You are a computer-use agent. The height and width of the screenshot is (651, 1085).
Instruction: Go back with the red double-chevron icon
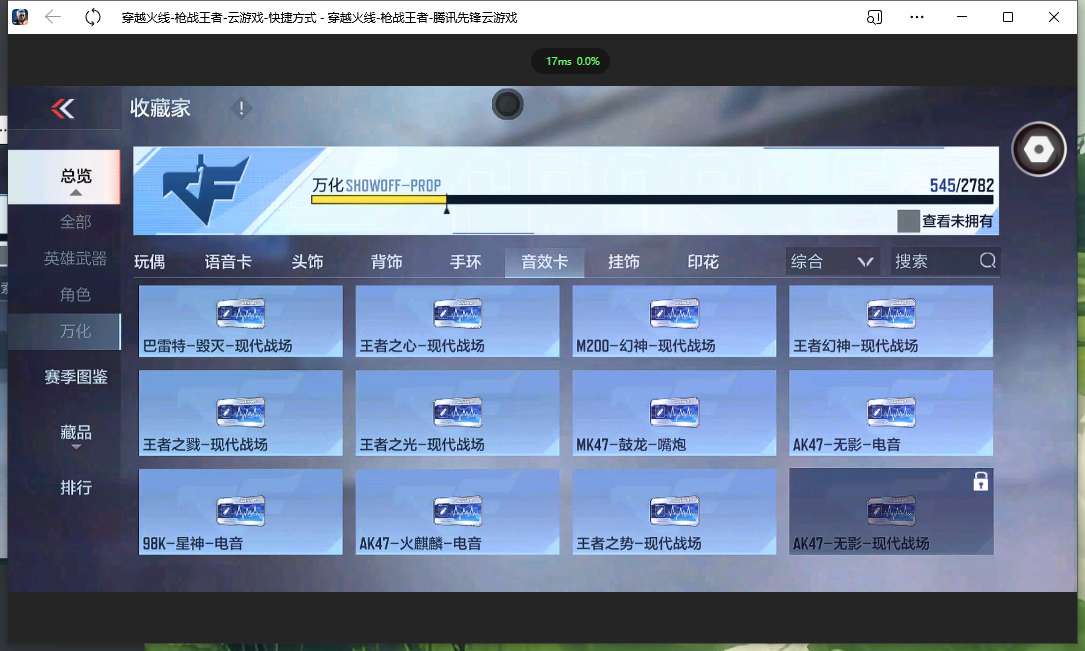[x=62, y=109]
